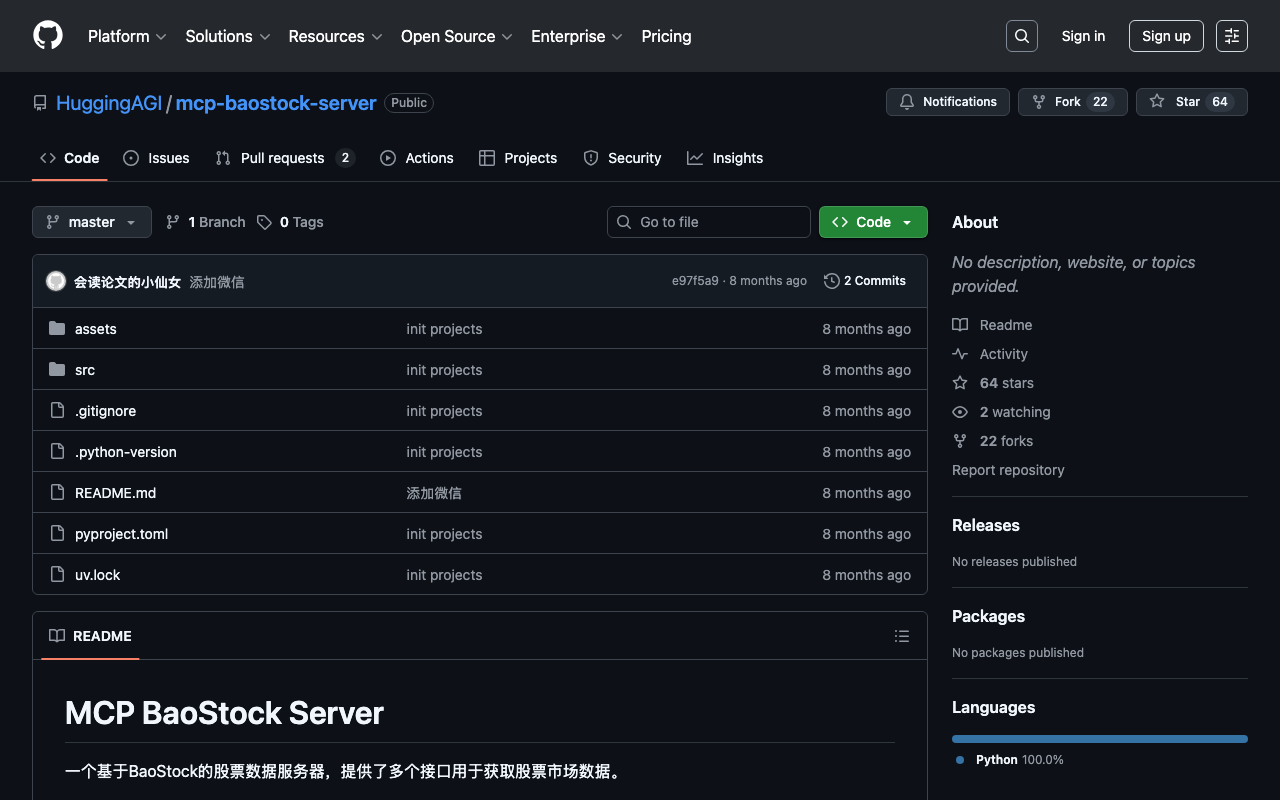Expand the master branch dropdown
Viewport: 1280px width, 800px height.
(x=92, y=222)
